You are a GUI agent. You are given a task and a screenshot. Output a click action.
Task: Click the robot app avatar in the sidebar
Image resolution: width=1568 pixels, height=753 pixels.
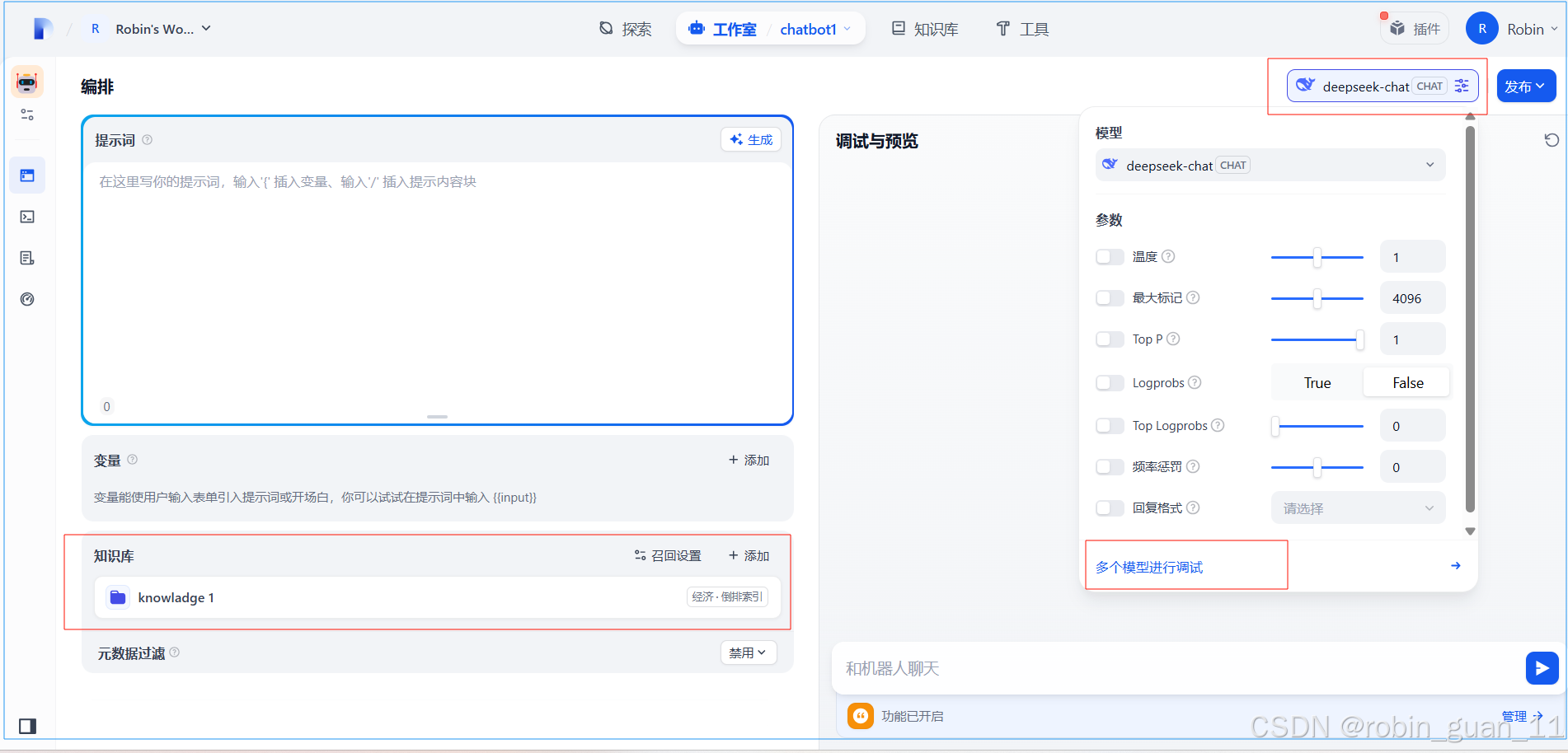(27, 82)
